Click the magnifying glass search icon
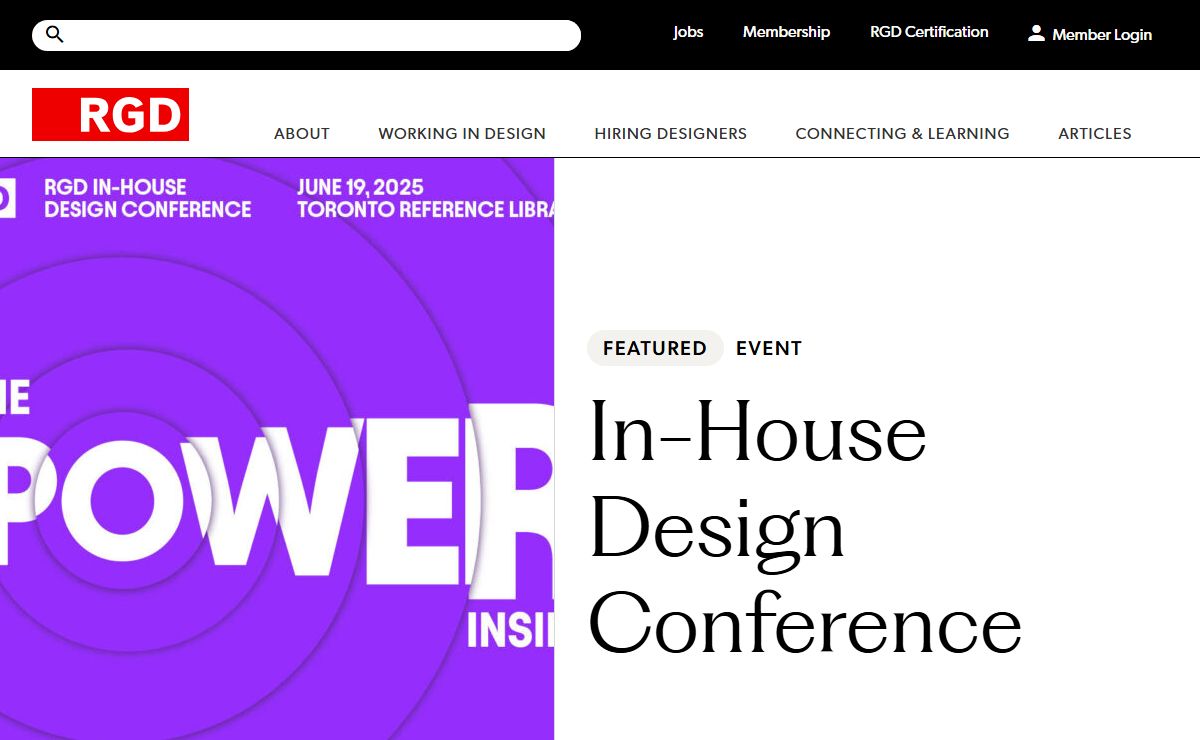 click(55, 35)
